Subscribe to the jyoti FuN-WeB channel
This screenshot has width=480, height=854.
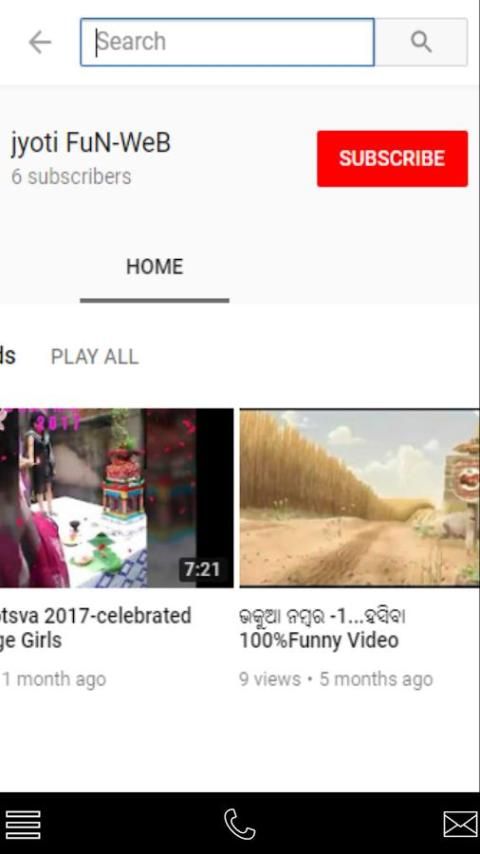pyautogui.click(x=392, y=158)
